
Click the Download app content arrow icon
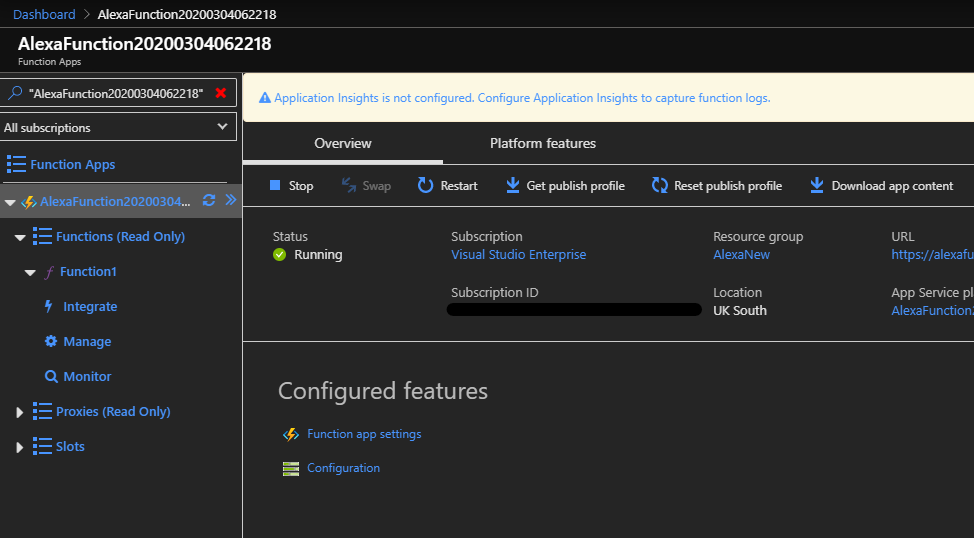(x=817, y=185)
